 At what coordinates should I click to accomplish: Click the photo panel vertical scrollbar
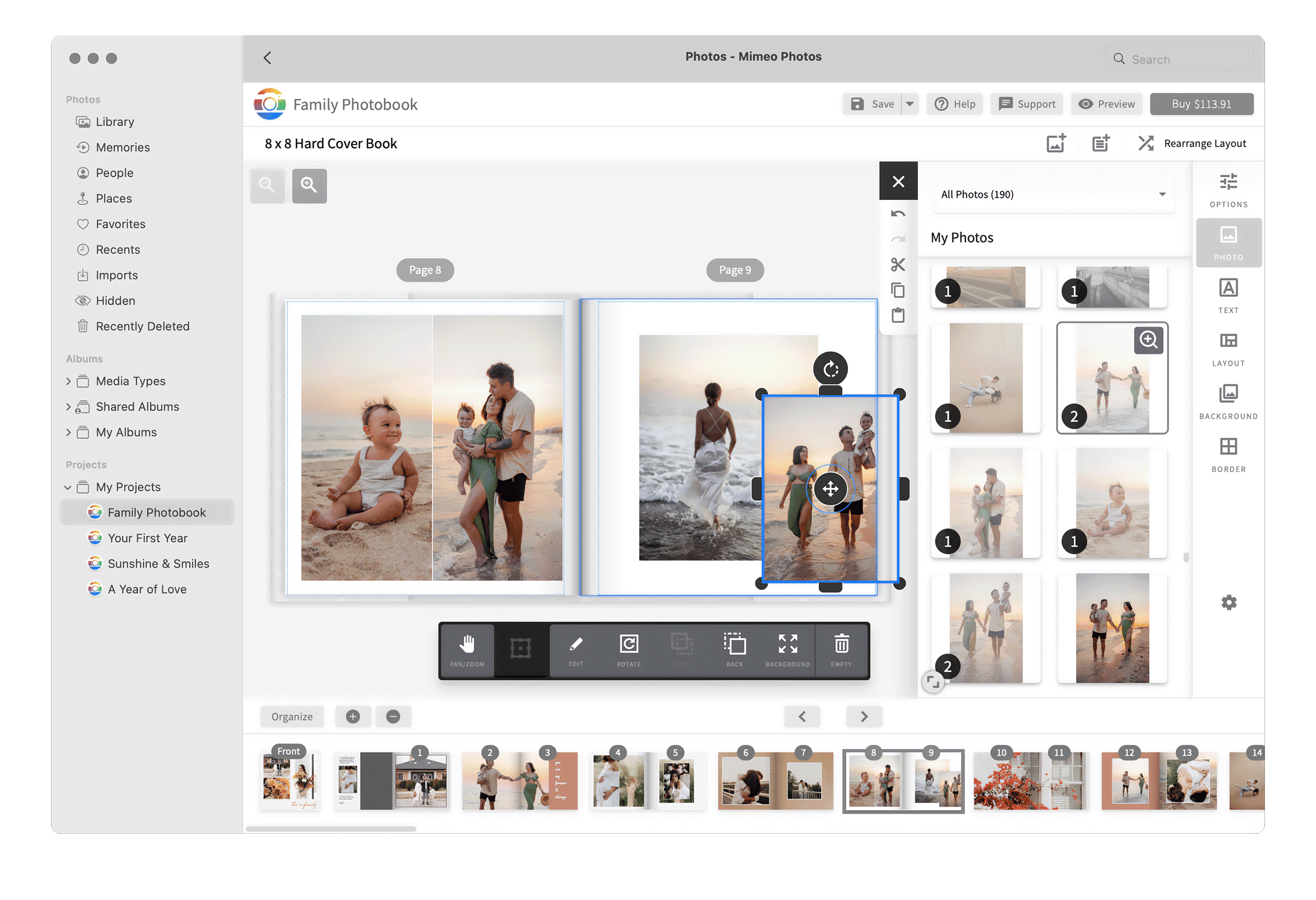click(1186, 557)
